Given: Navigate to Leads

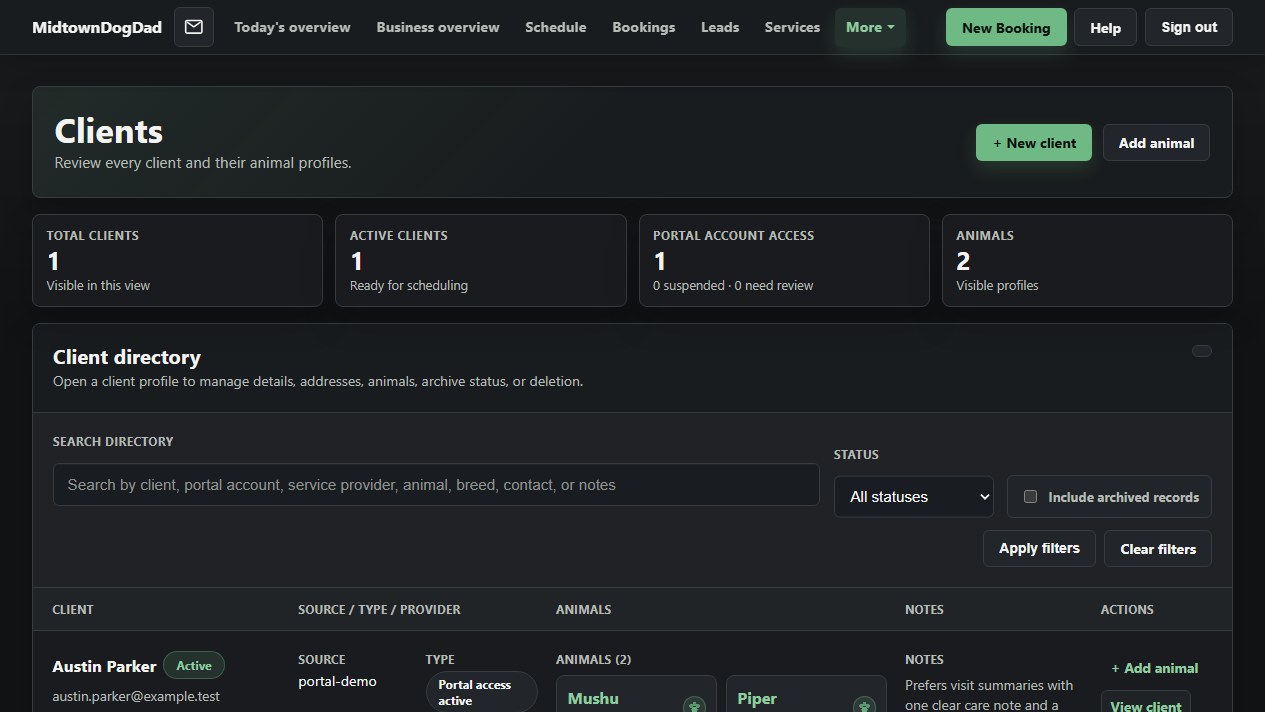Looking at the screenshot, I should 720,27.
